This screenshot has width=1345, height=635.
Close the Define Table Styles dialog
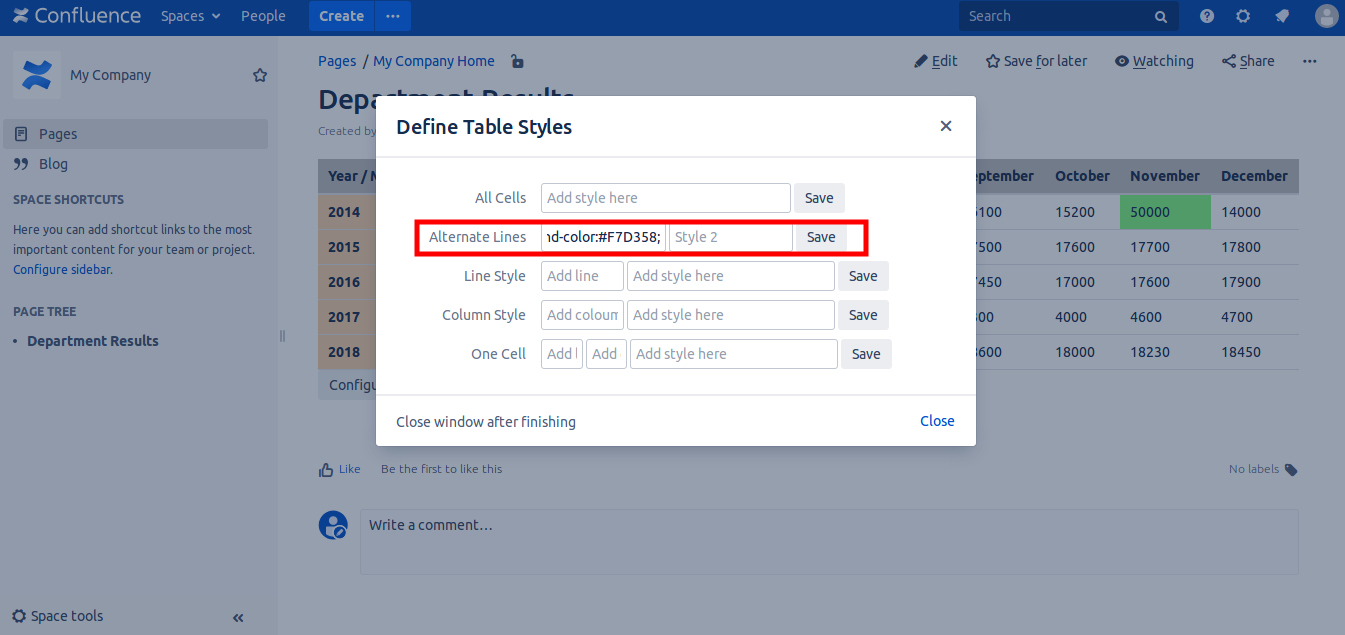coord(946,126)
